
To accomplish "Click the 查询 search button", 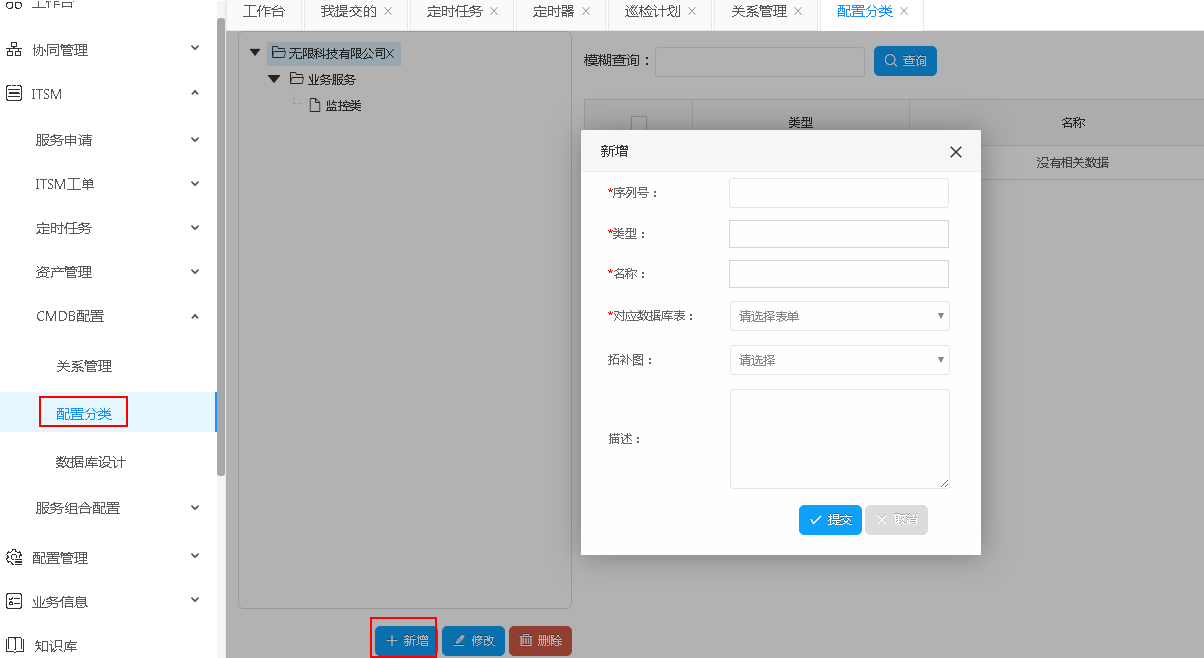I will click(x=905, y=61).
